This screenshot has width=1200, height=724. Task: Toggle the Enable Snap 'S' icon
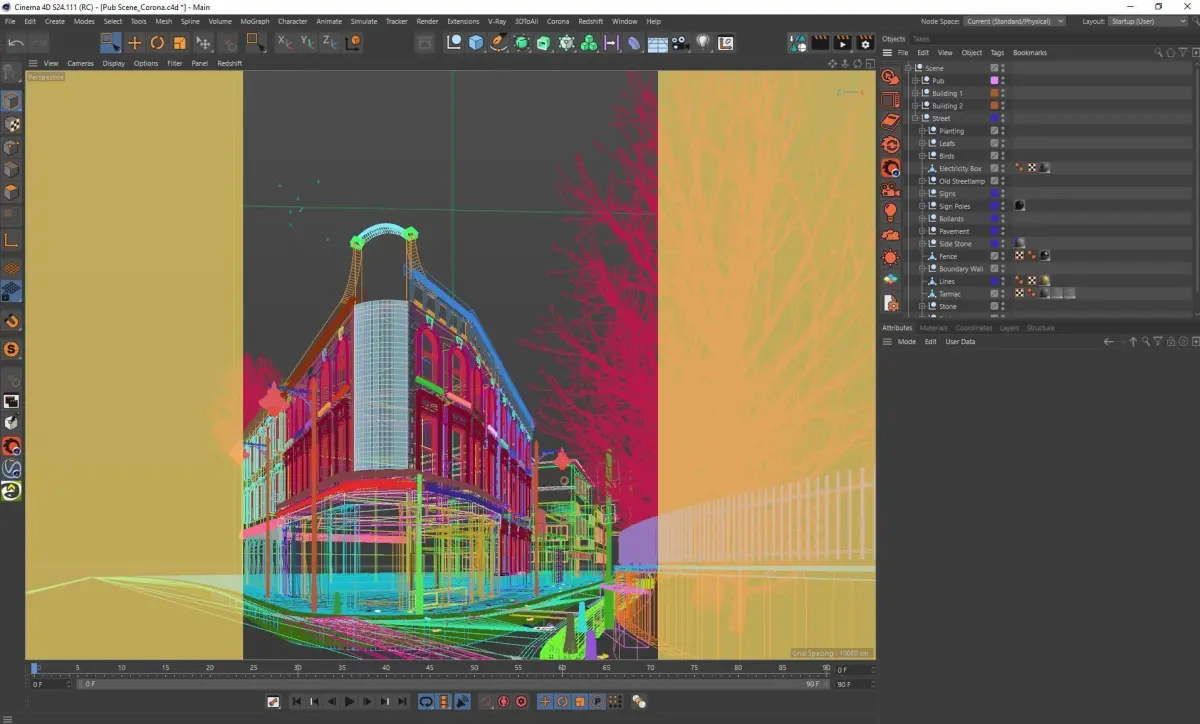(x=11, y=349)
